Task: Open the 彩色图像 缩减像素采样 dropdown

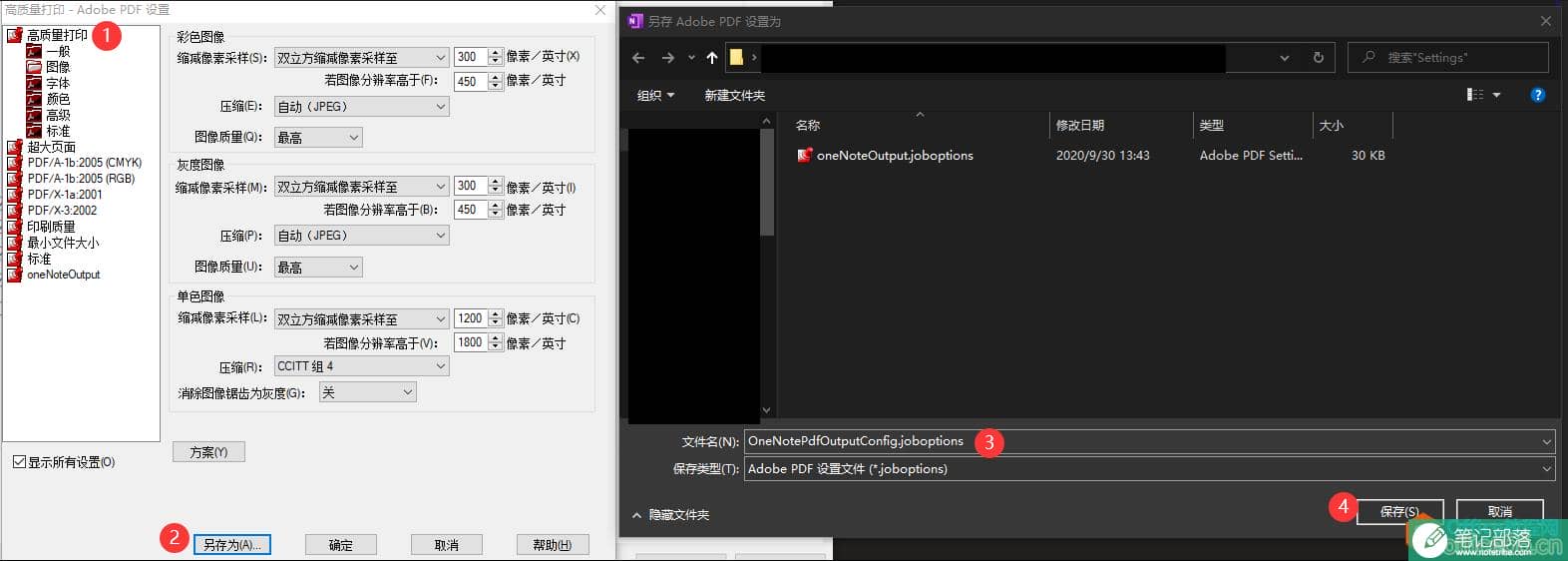Action: point(361,58)
